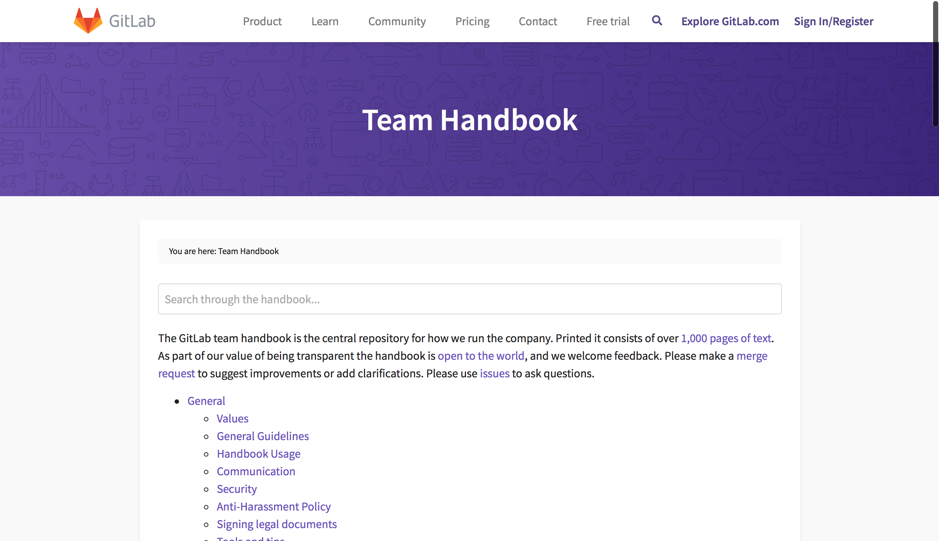Go to General Guidelines
This screenshot has width=939, height=541.
[x=262, y=436]
